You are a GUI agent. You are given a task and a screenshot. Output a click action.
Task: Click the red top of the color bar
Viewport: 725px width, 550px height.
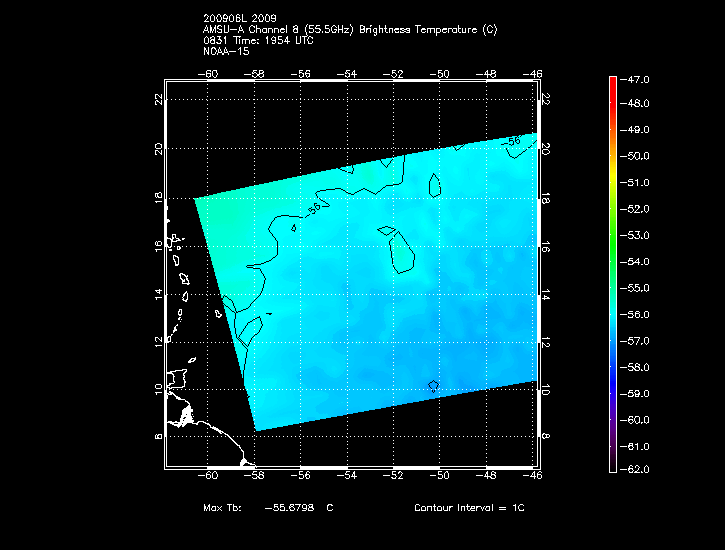612,85
